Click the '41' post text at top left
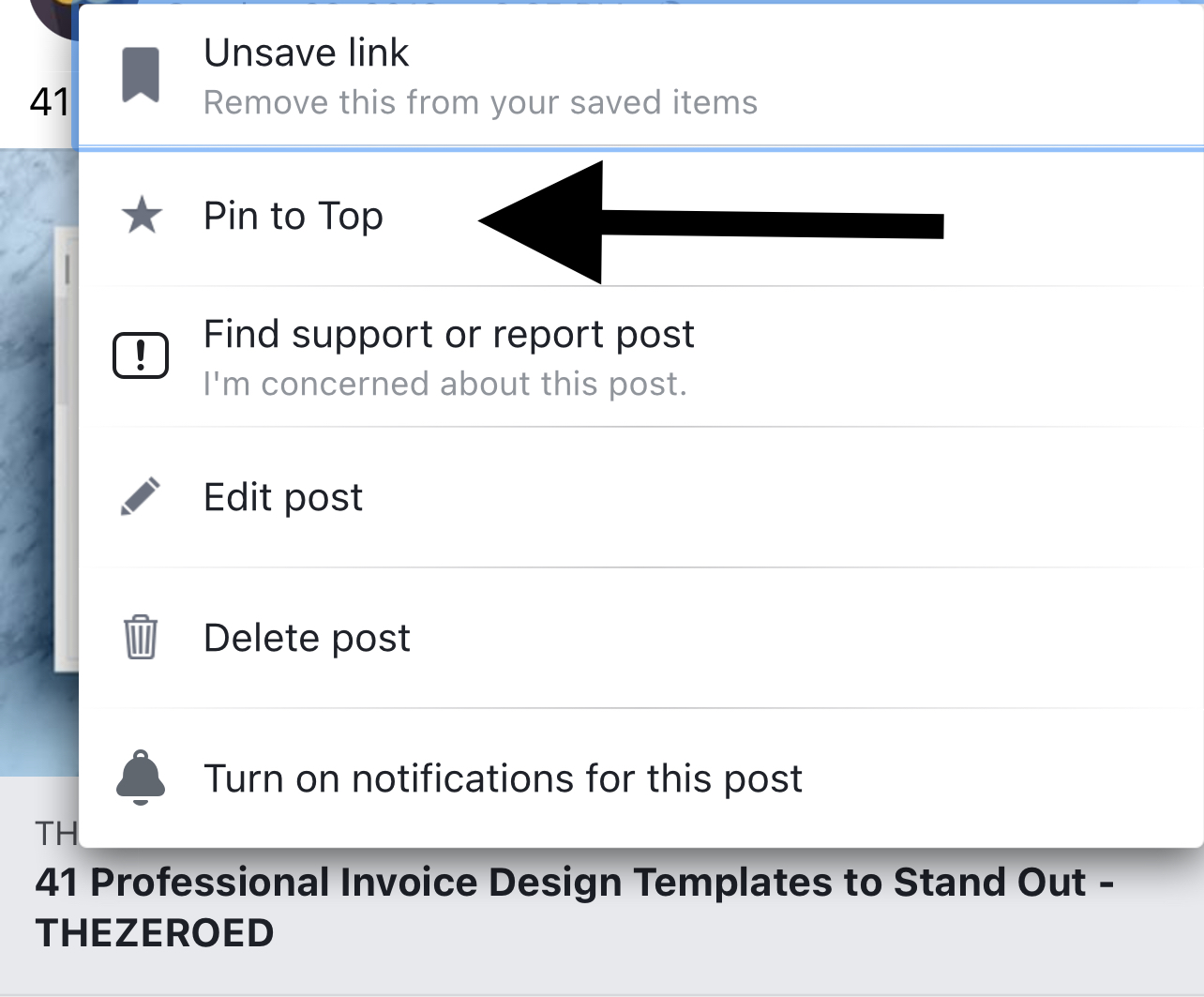 [49, 102]
